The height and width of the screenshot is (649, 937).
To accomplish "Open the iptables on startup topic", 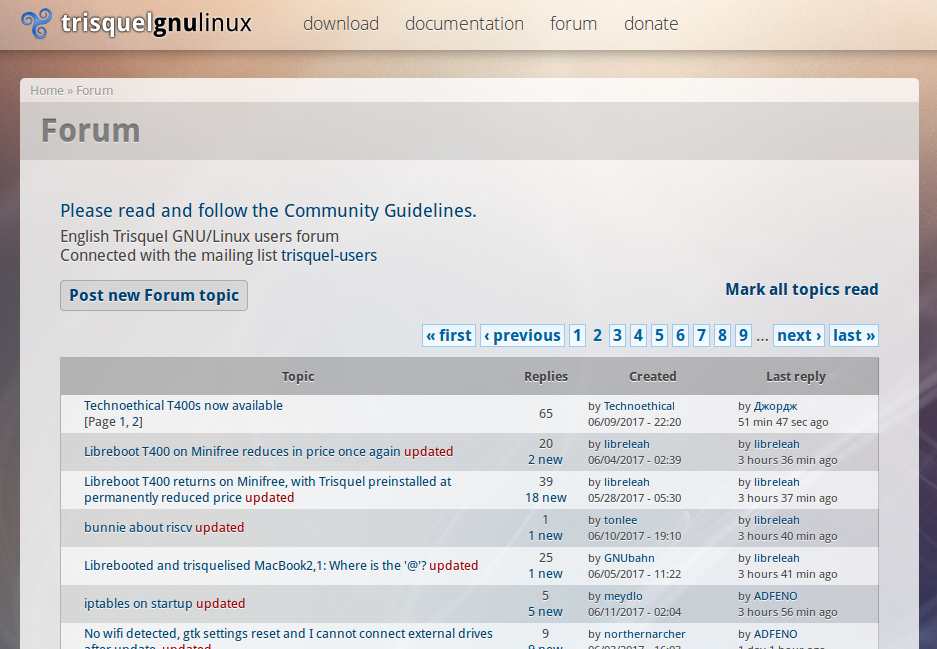I will 138,604.
